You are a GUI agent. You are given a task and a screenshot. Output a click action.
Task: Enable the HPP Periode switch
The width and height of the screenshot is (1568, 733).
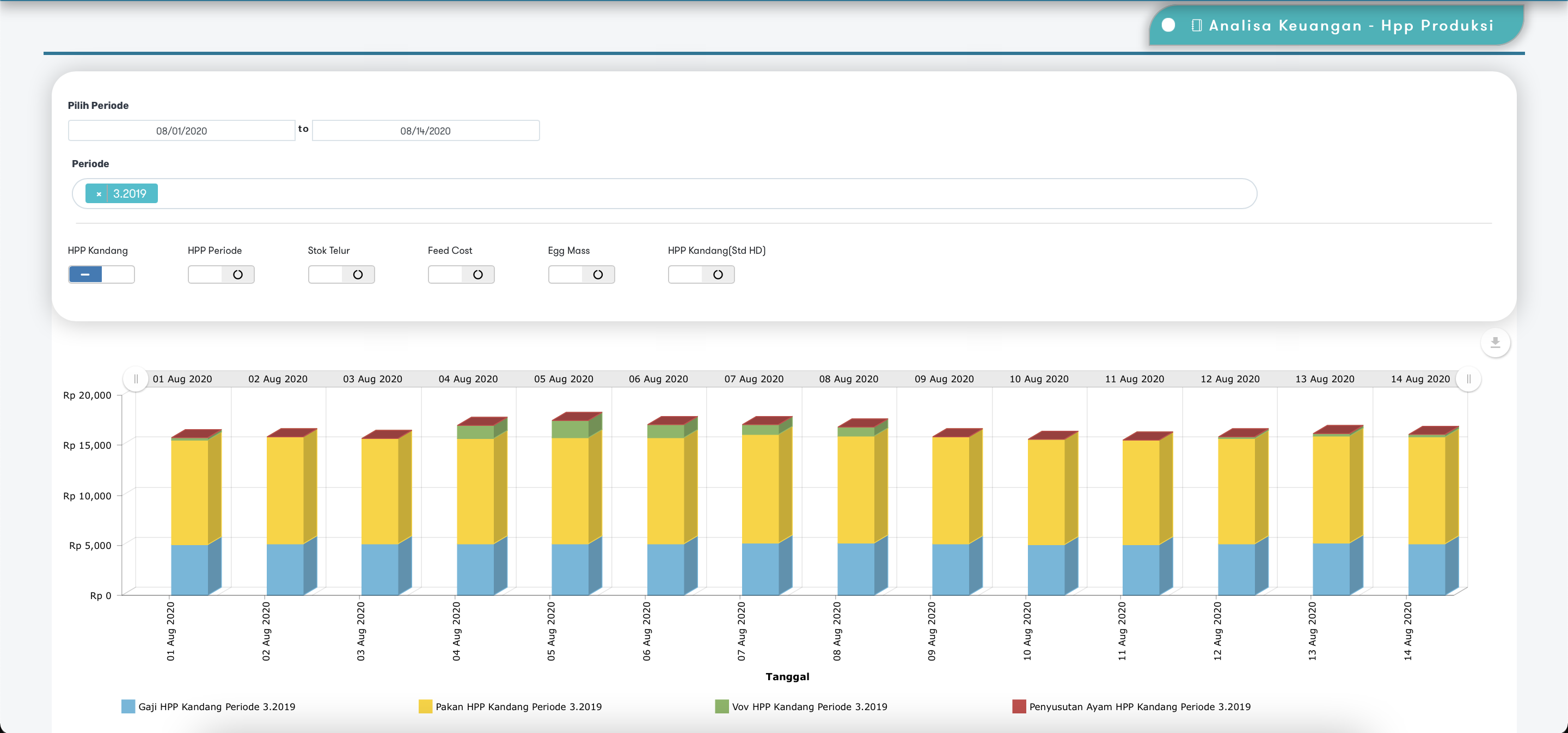[x=221, y=274]
